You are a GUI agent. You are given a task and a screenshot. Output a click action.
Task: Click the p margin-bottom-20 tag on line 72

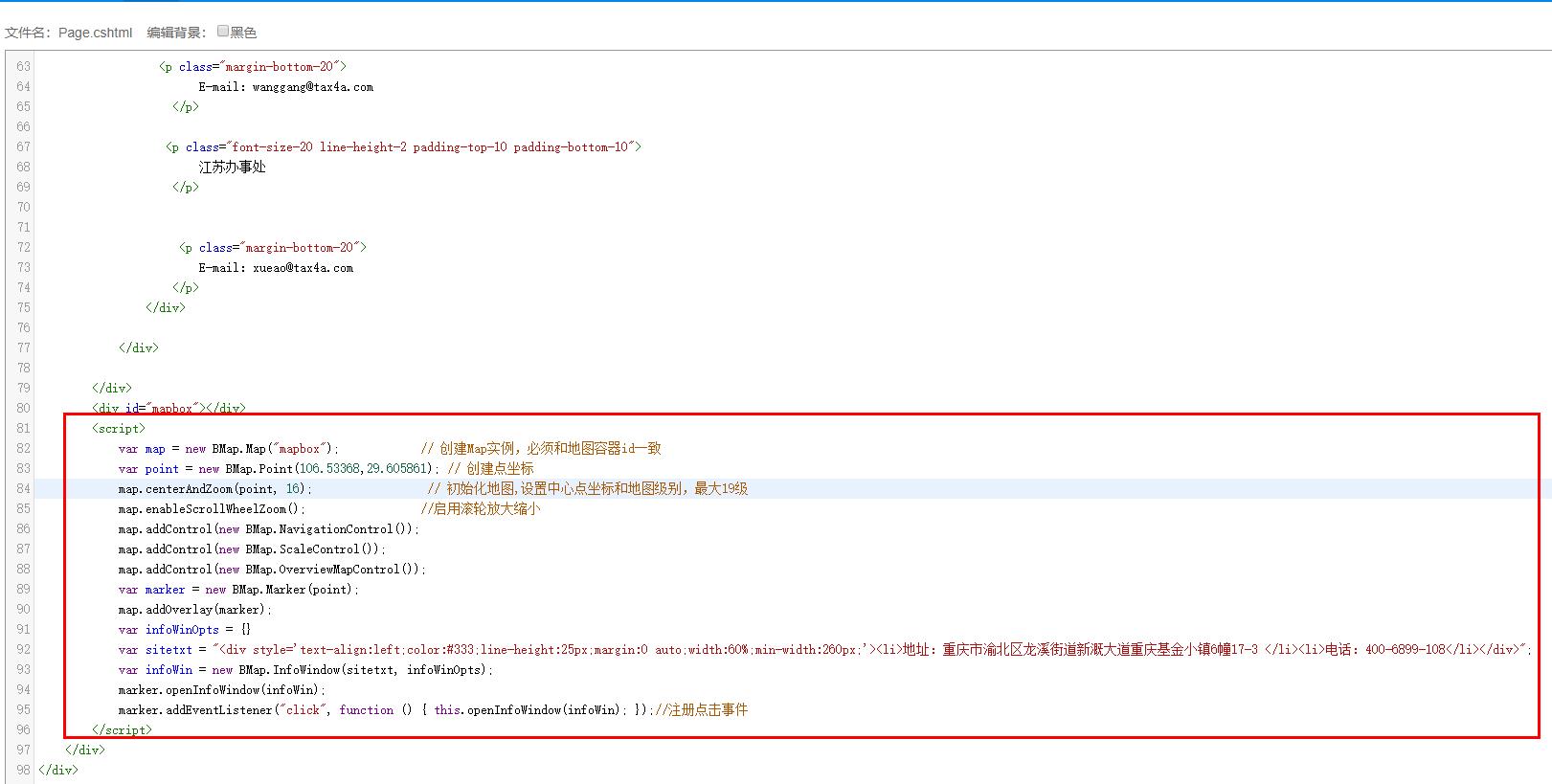(273, 247)
